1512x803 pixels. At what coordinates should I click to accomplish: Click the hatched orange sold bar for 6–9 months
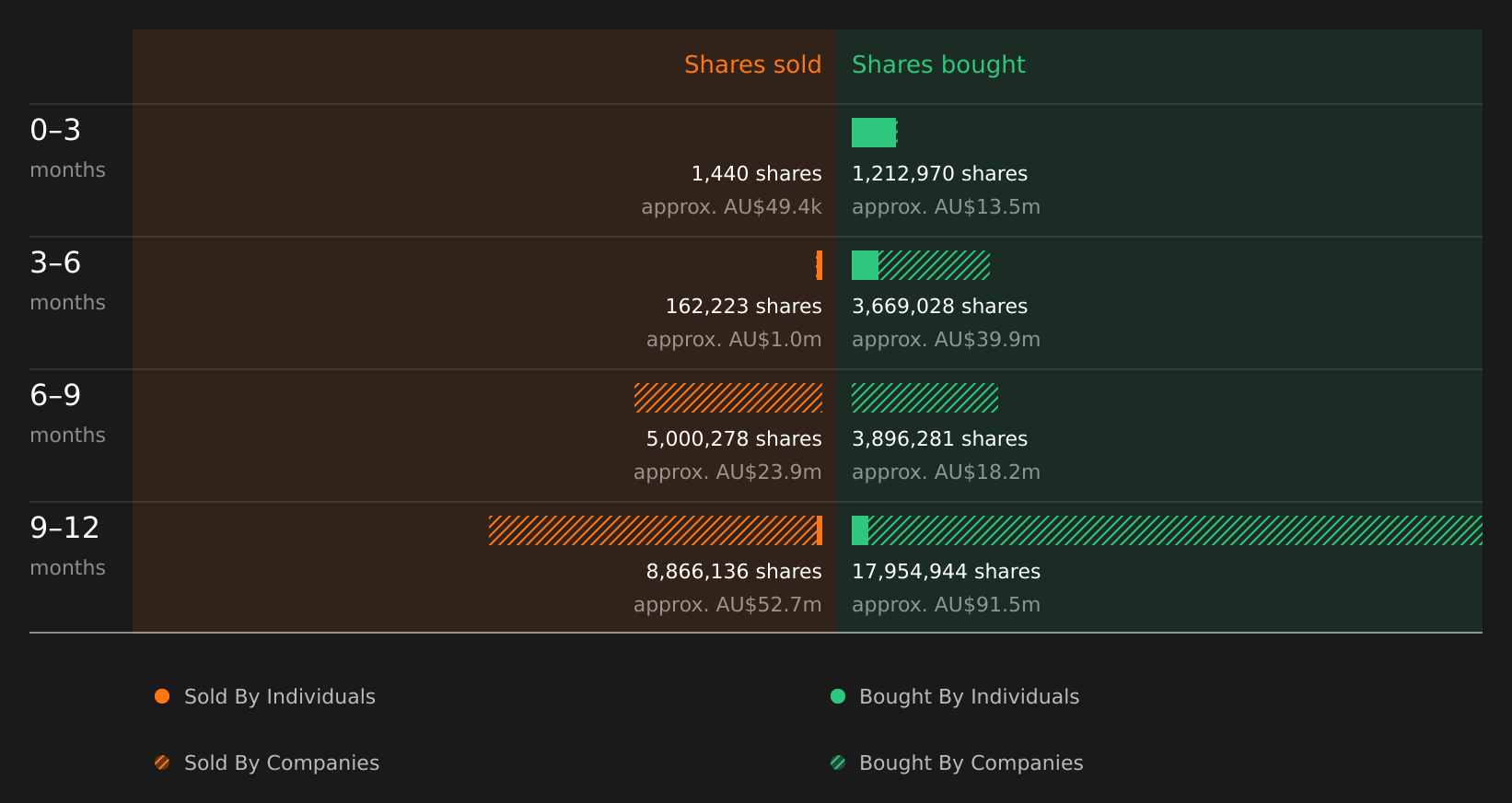coord(728,398)
